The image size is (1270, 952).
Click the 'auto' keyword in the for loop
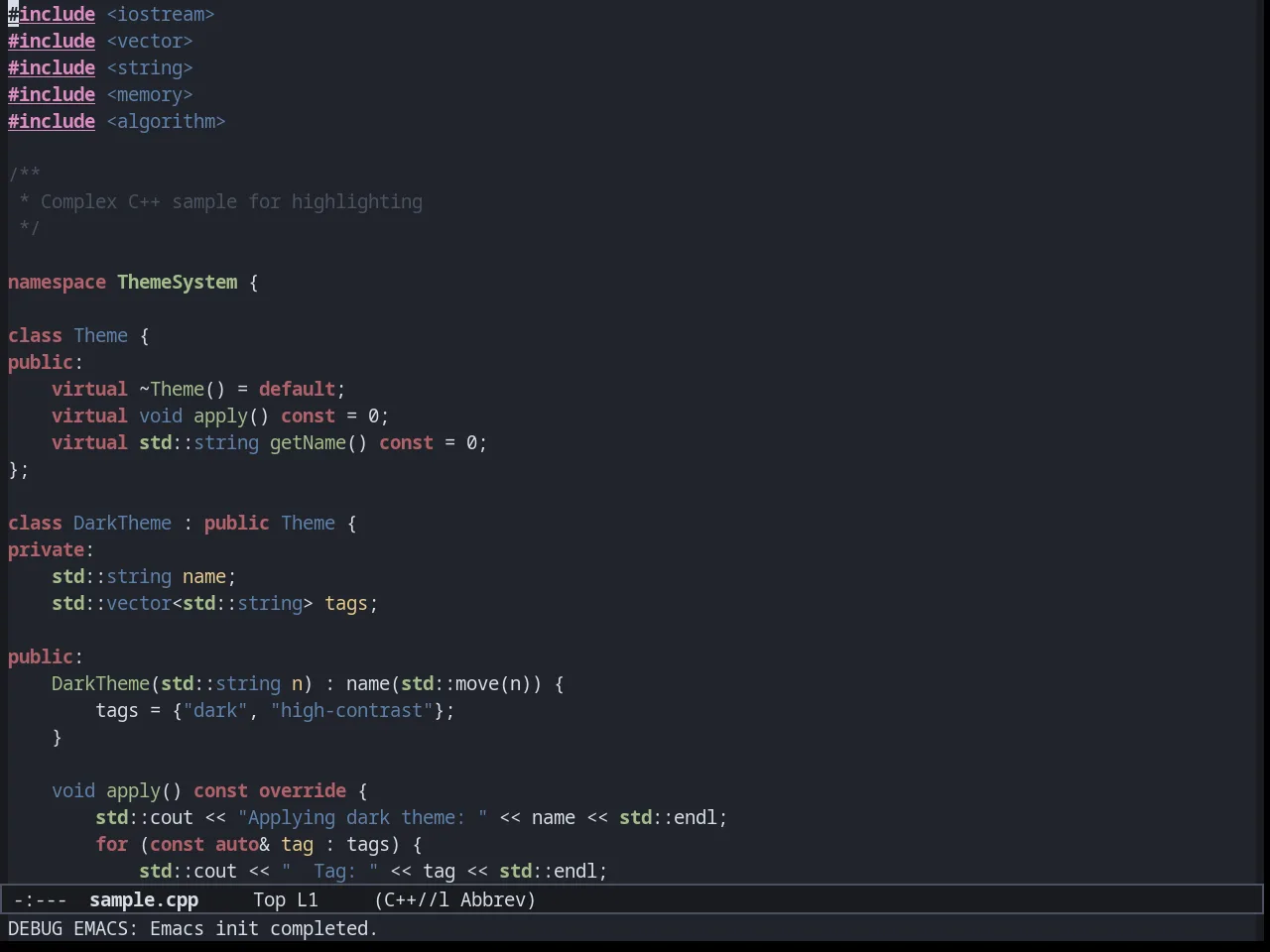(237, 845)
